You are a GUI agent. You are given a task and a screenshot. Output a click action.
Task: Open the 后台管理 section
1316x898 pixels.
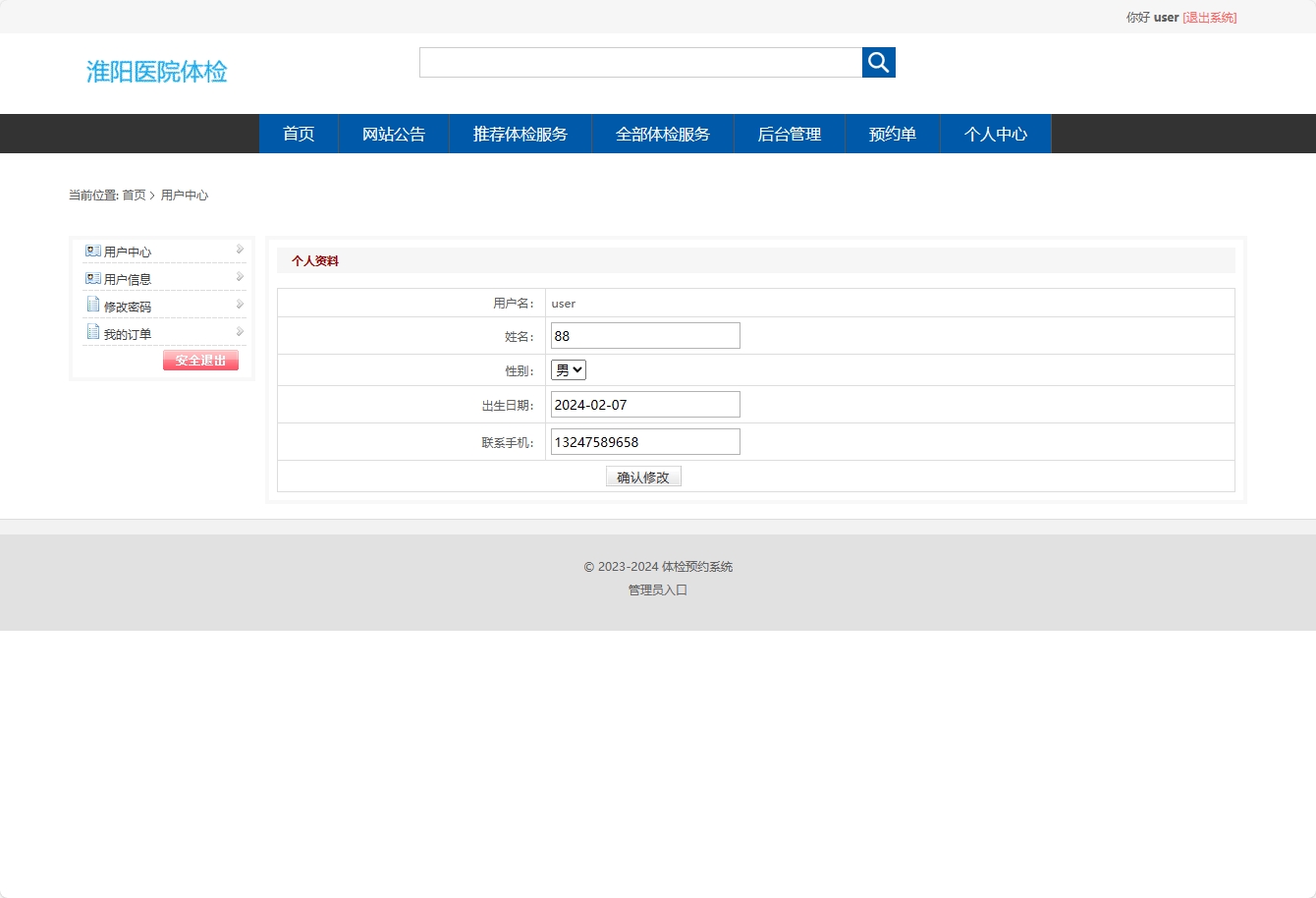[790, 134]
